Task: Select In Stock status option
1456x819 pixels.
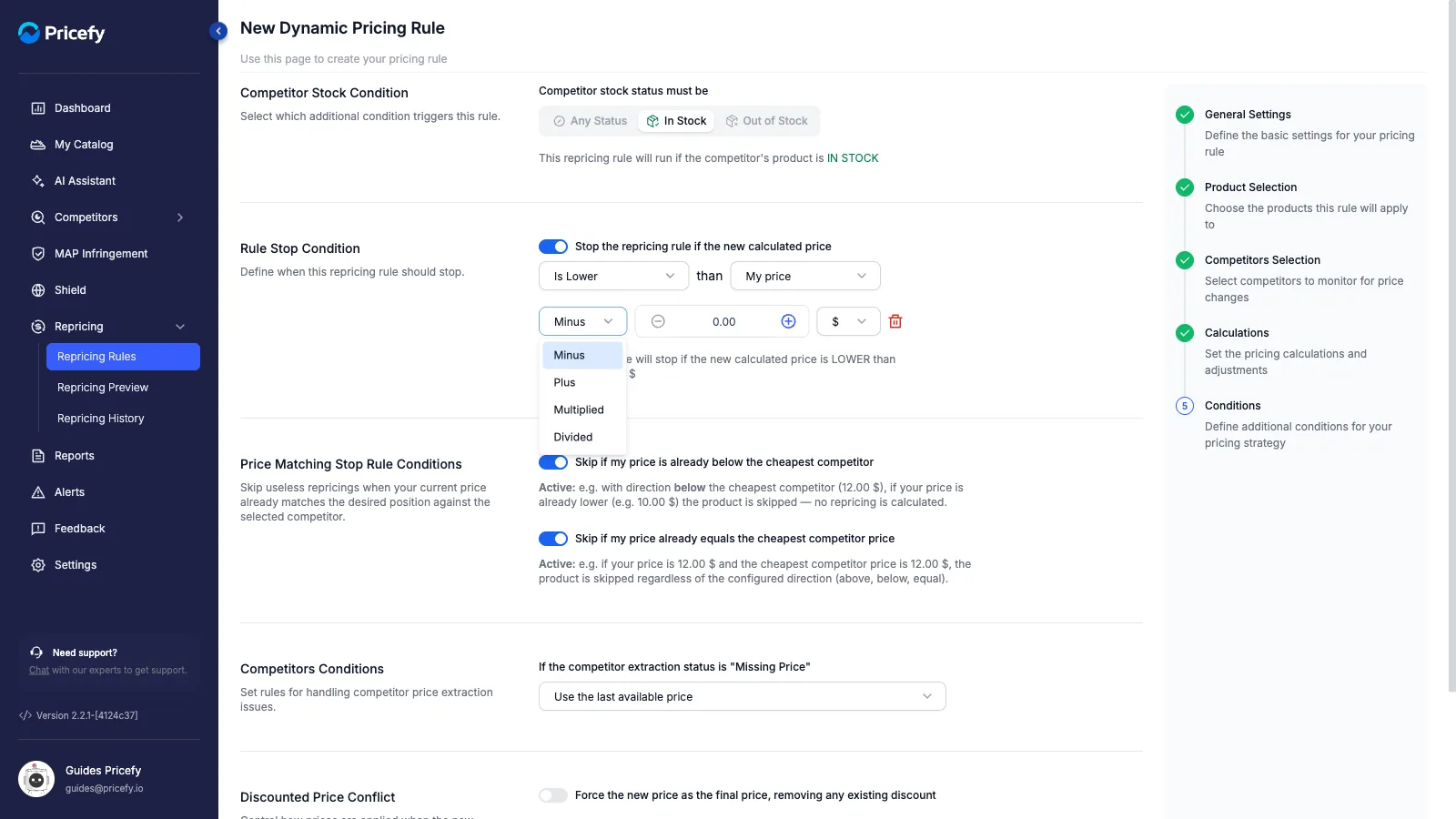Action: coord(676,121)
